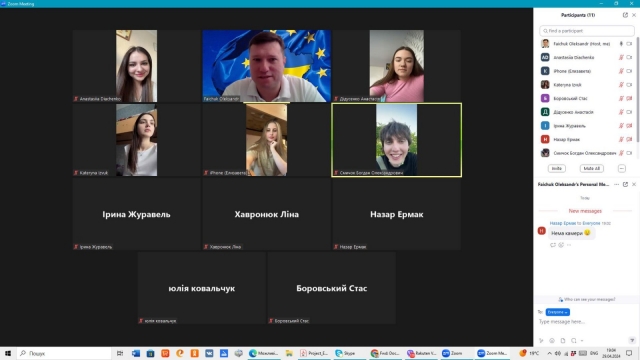Open more actions for chat message
Image resolution: width=640 pixels, height=360 pixels.
(x=569, y=245)
